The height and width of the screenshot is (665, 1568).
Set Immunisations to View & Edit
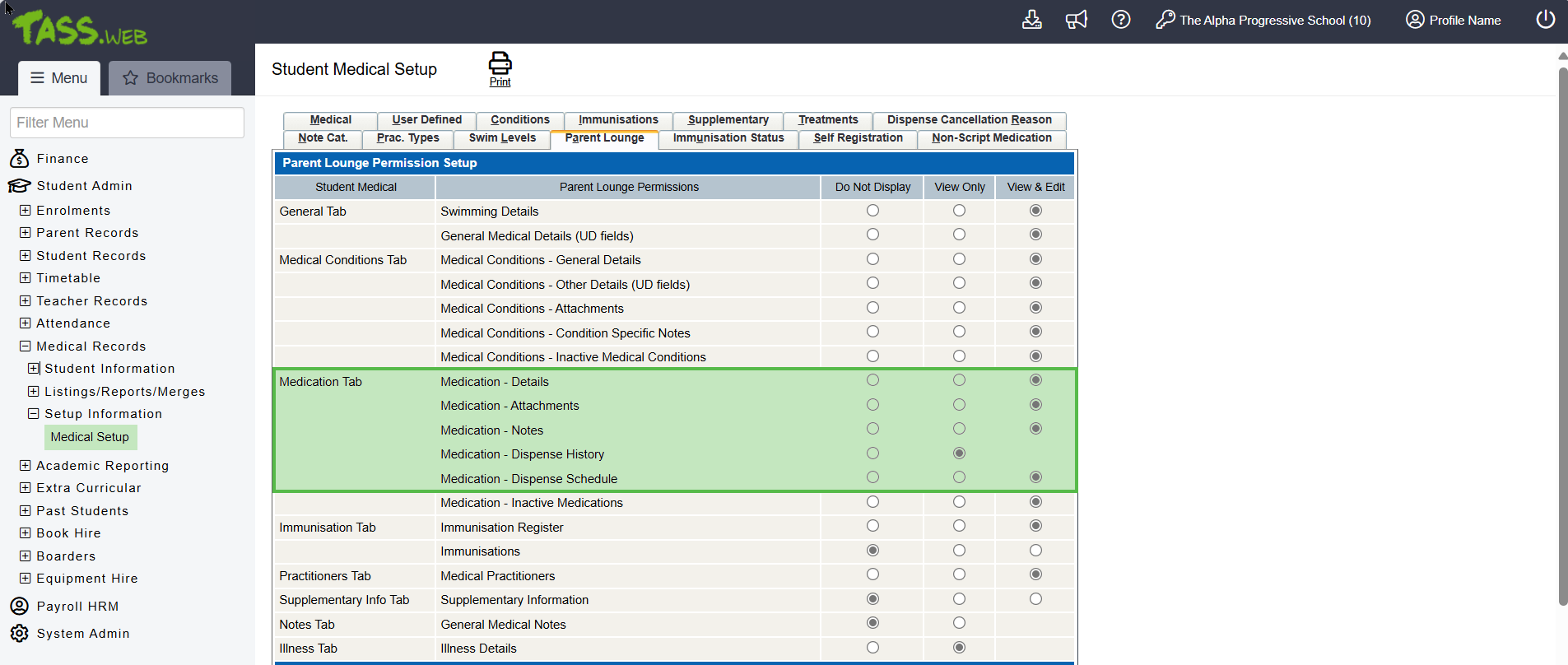coord(1035,551)
